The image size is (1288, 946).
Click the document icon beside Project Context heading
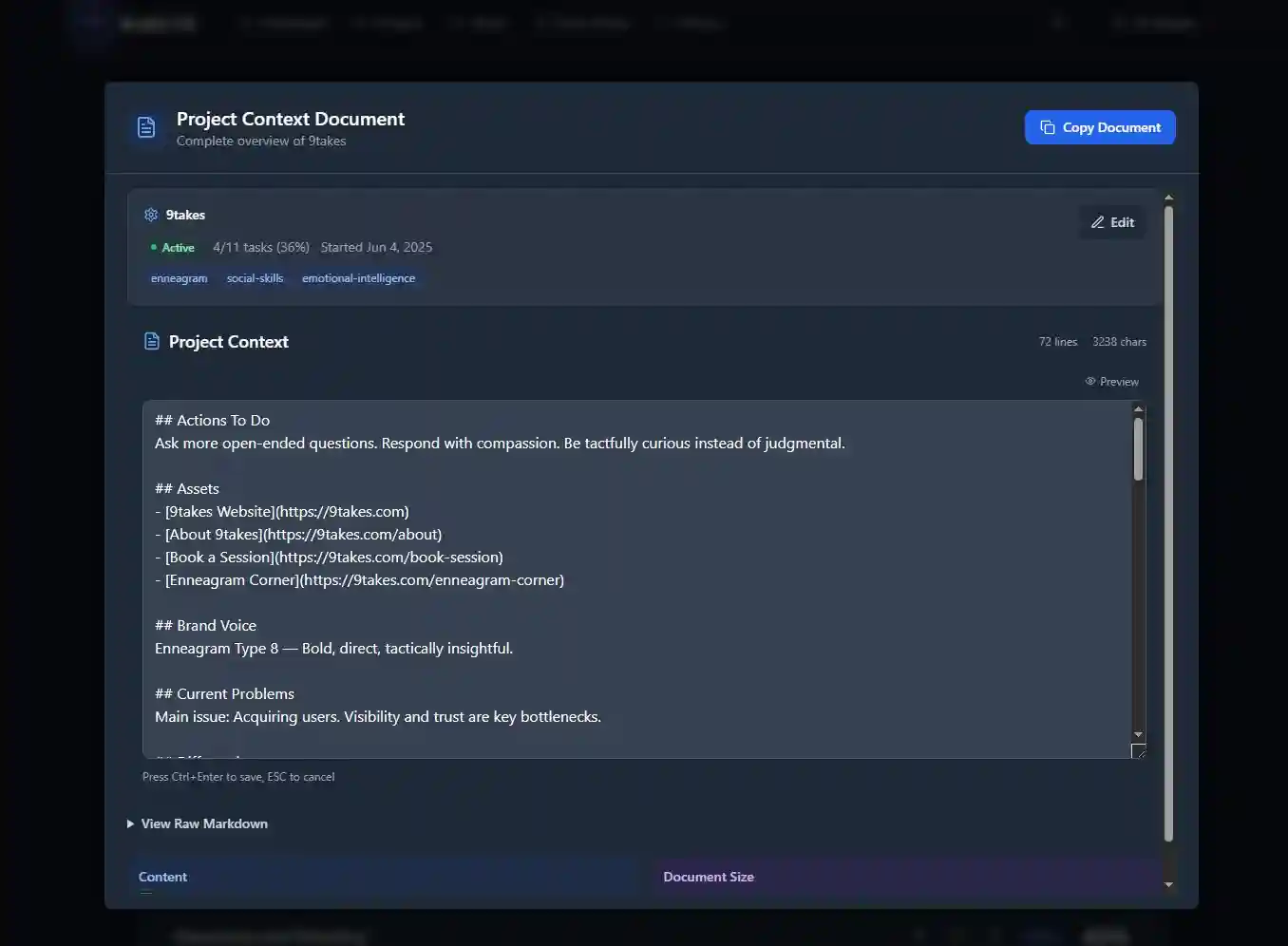(x=151, y=341)
